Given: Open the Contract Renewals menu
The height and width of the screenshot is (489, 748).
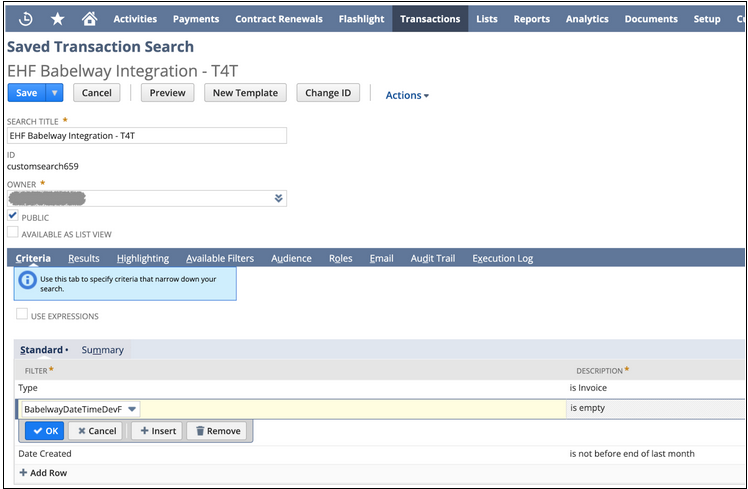Looking at the screenshot, I should [279, 19].
